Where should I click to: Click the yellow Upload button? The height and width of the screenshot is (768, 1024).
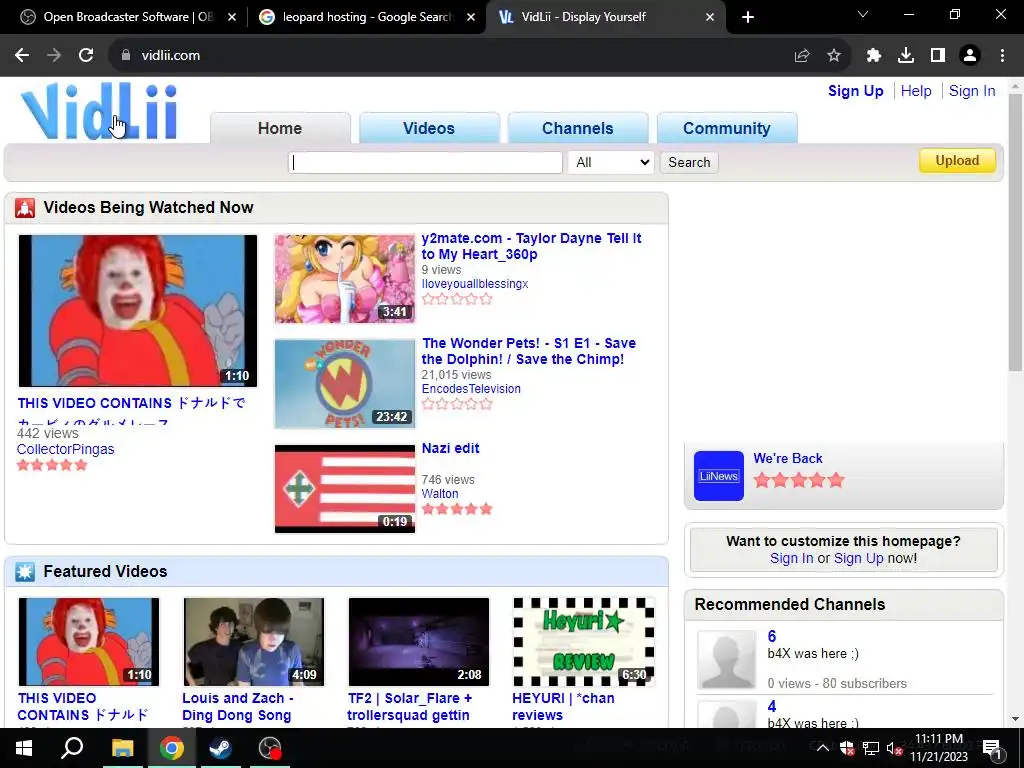957,161
